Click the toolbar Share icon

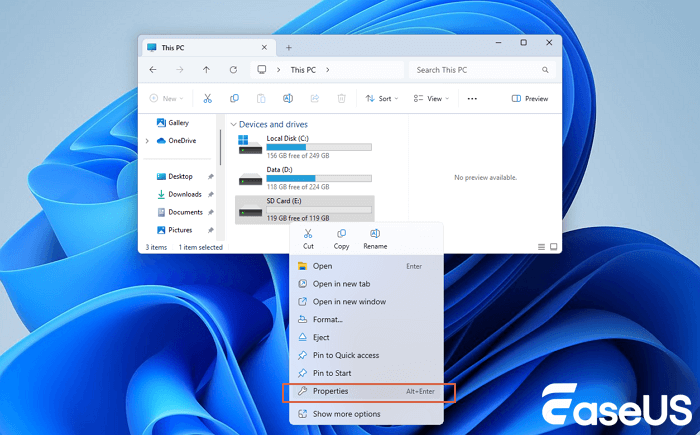coord(315,98)
